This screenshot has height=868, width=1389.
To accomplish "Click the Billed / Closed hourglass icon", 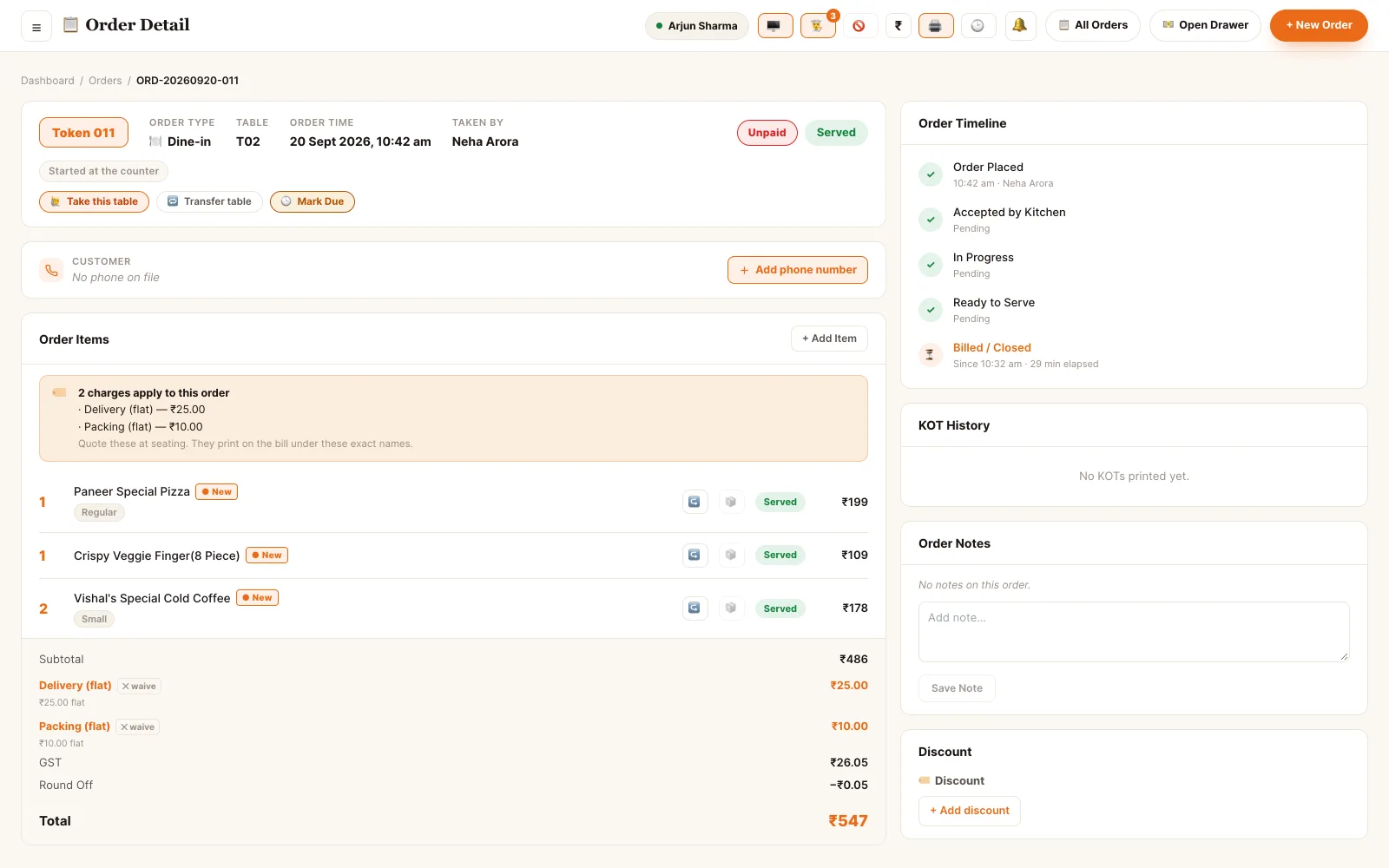I will coord(931,355).
